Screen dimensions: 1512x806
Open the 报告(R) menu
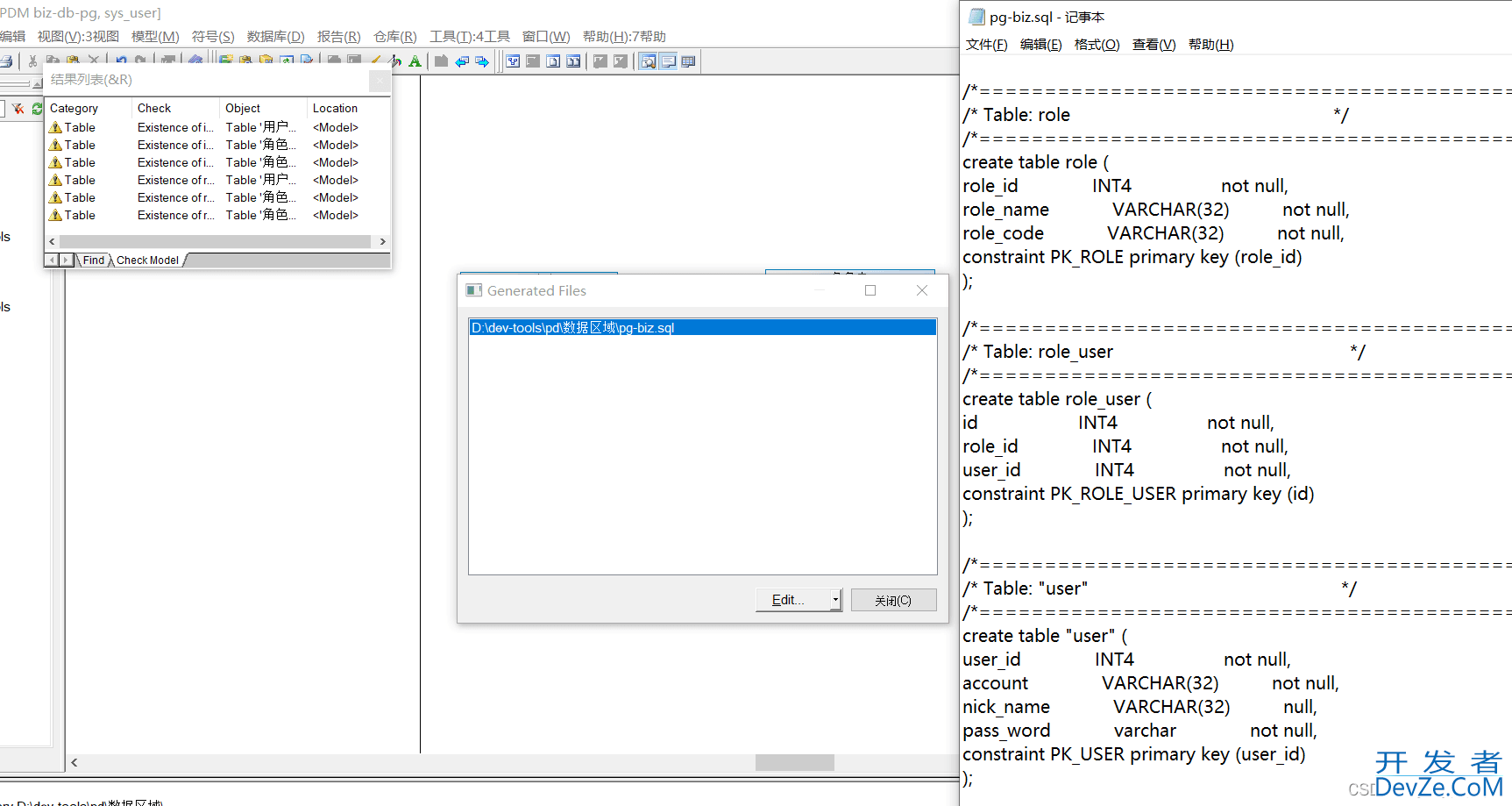click(x=338, y=37)
